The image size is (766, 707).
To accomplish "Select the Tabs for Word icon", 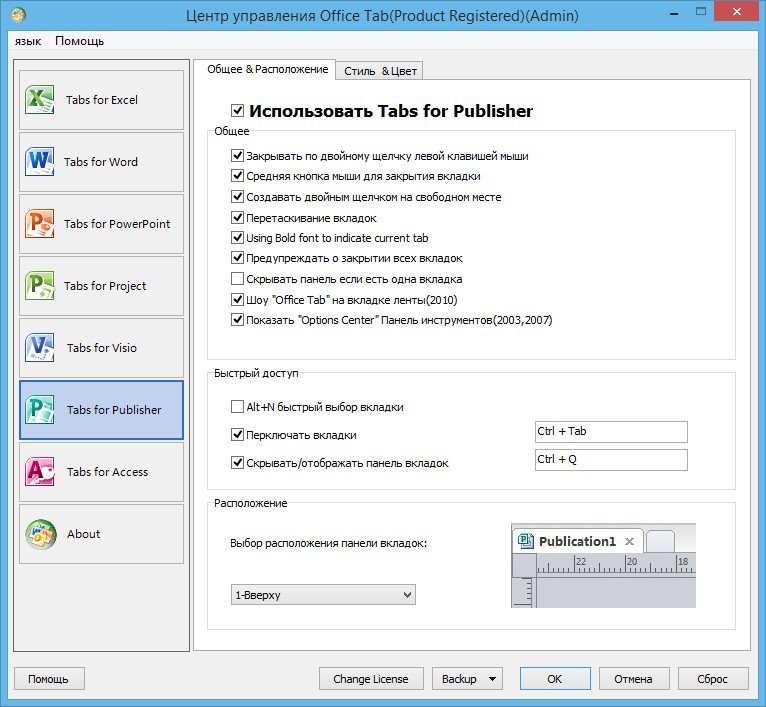I will pyautogui.click(x=41, y=162).
